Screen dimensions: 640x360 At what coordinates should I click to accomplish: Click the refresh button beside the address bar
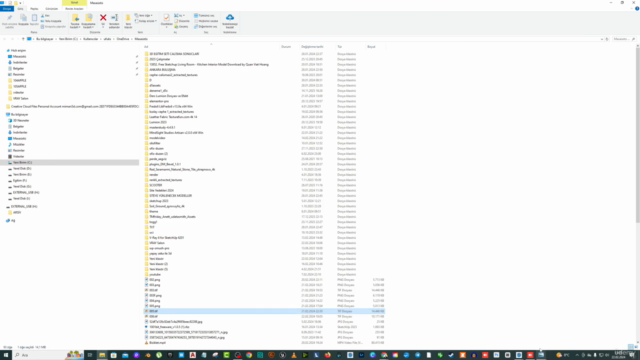point(607,39)
